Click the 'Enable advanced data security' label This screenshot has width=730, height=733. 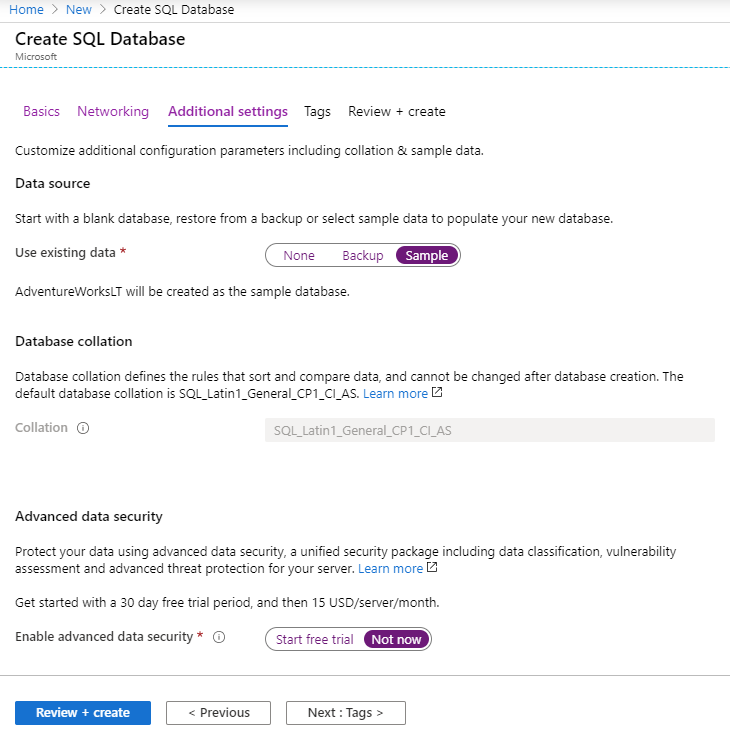pos(104,637)
